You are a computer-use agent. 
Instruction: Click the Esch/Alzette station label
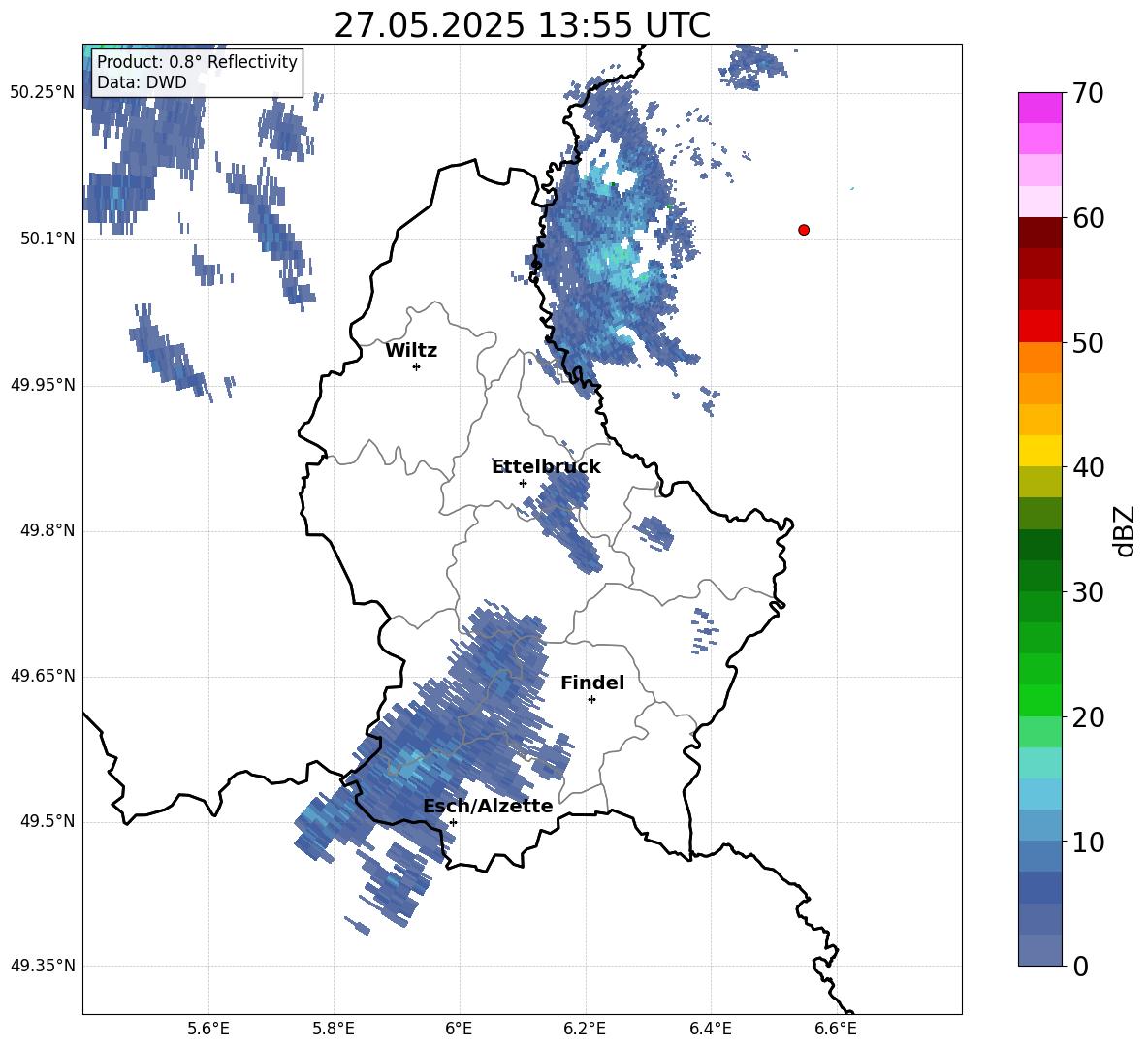pyautogui.click(x=489, y=806)
